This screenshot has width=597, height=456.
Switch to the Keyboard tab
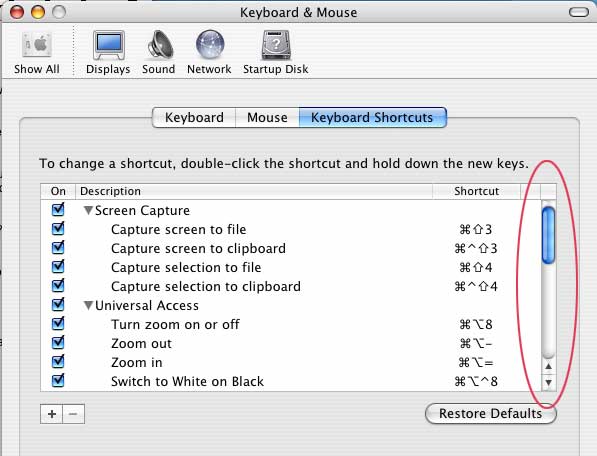(194, 117)
